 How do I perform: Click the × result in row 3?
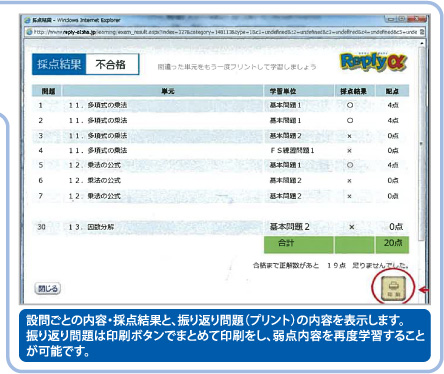[x=349, y=136]
